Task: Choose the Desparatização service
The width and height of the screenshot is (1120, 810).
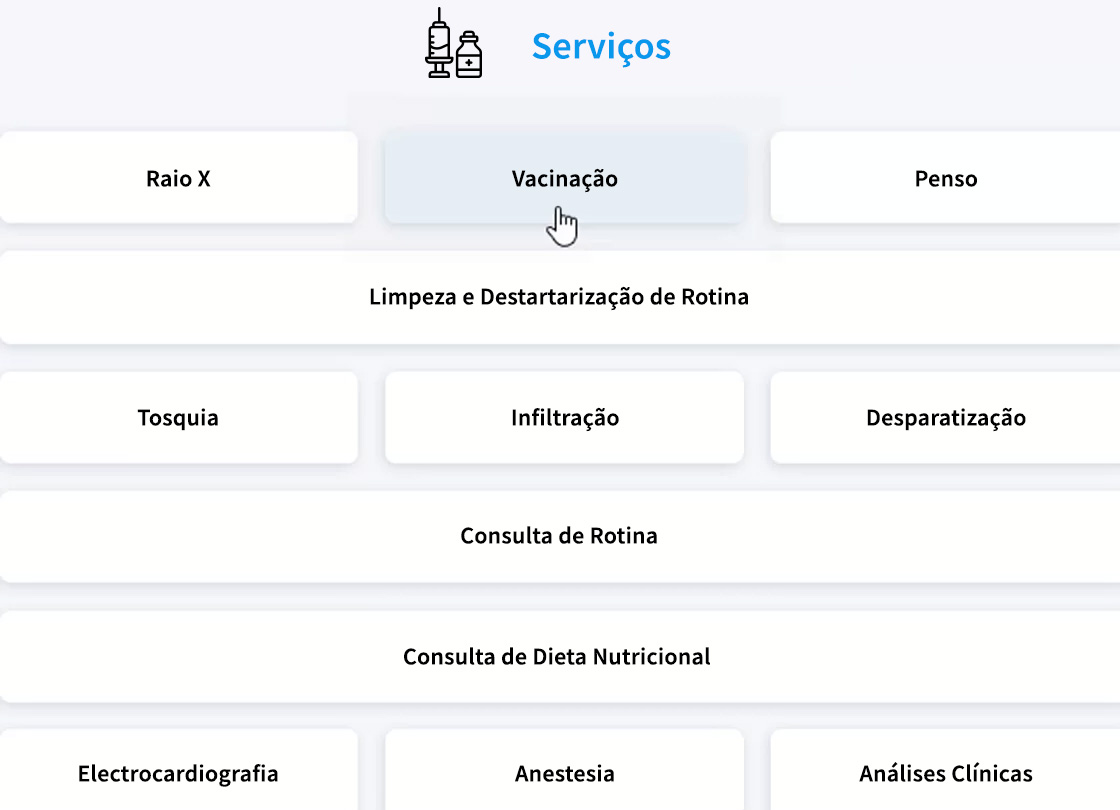Action: 945,417
